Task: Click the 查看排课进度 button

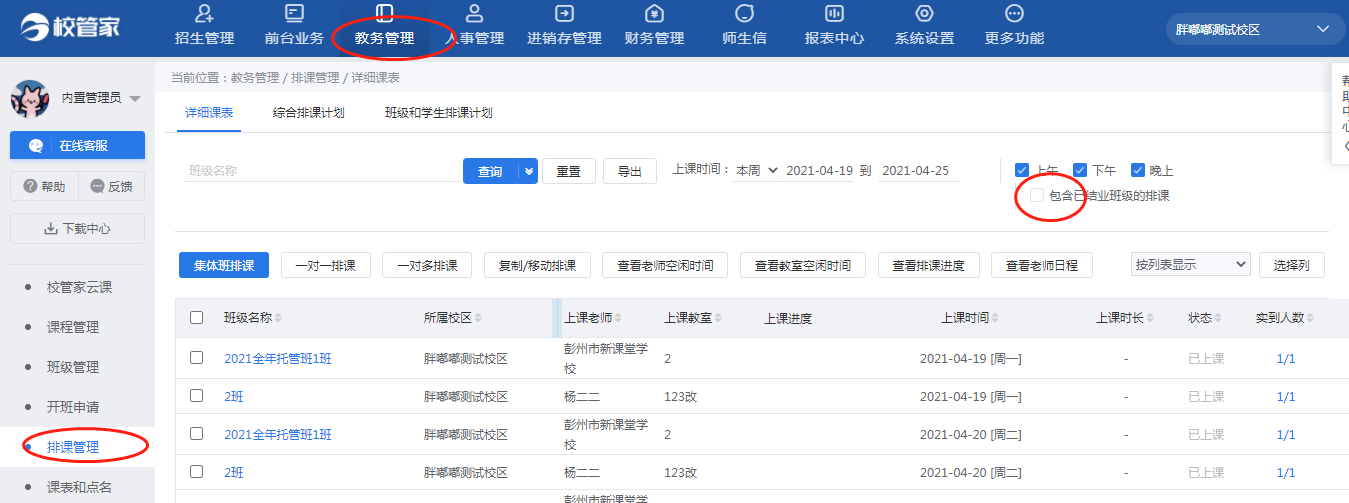Action: pyautogui.click(x=929, y=265)
